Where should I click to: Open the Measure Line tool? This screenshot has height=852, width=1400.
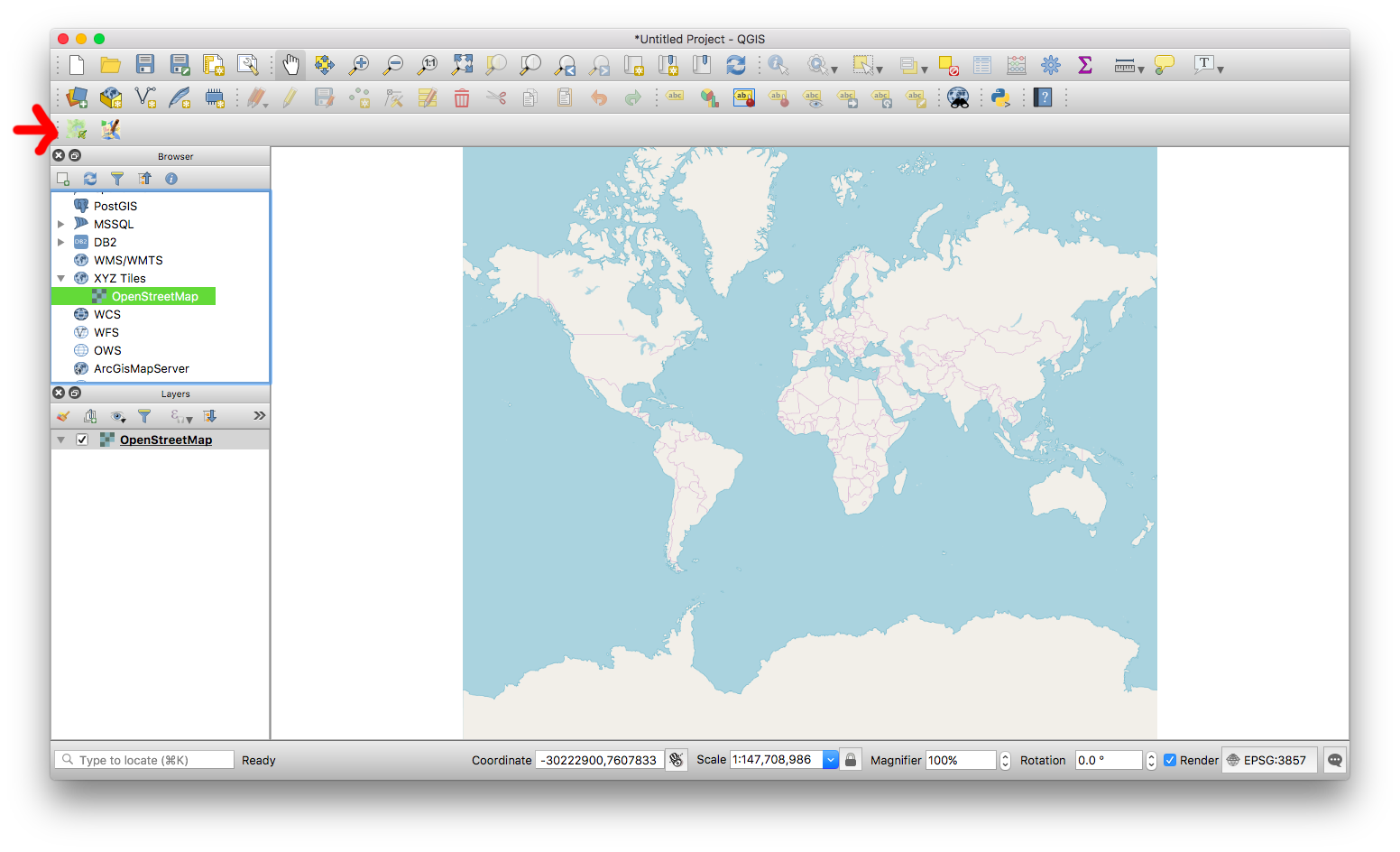click(x=1123, y=64)
